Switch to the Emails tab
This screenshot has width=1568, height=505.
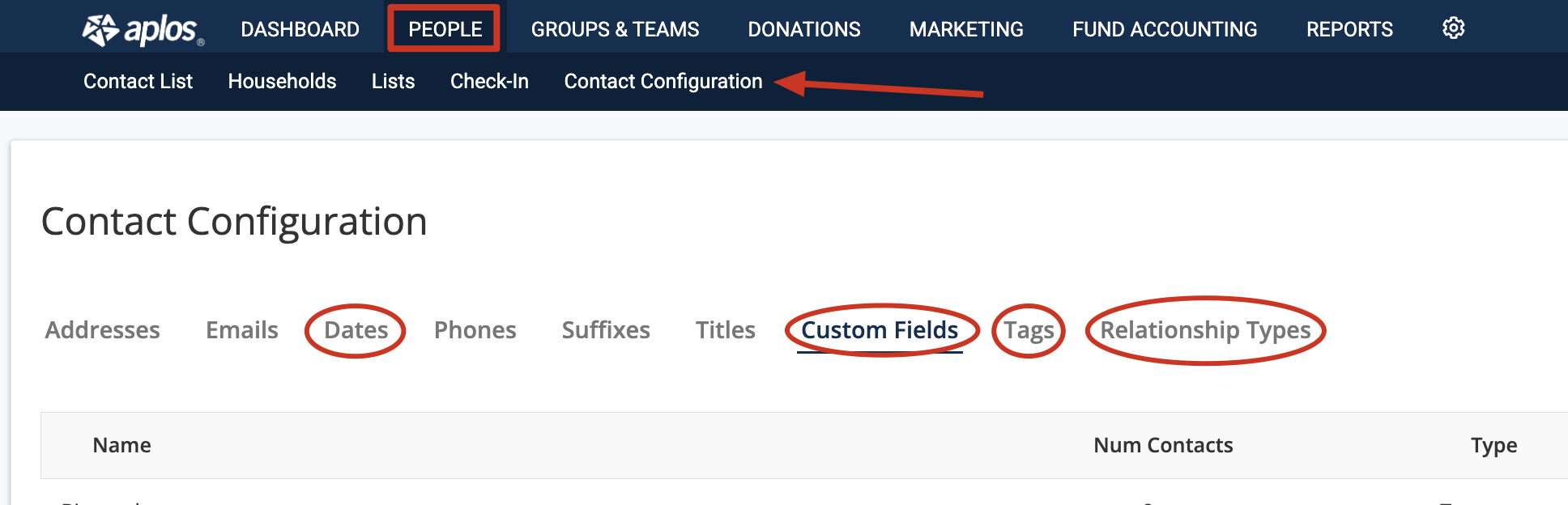[241, 330]
